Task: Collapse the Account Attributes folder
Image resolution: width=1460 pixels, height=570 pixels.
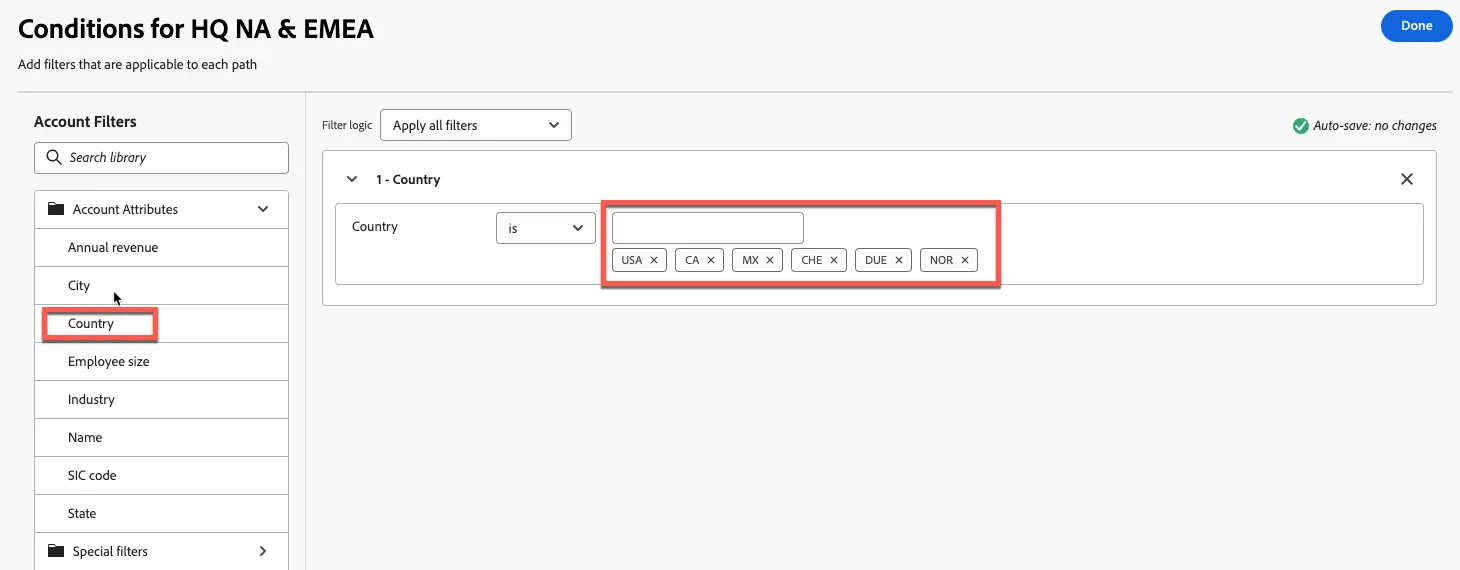Action: [x=263, y=209]
